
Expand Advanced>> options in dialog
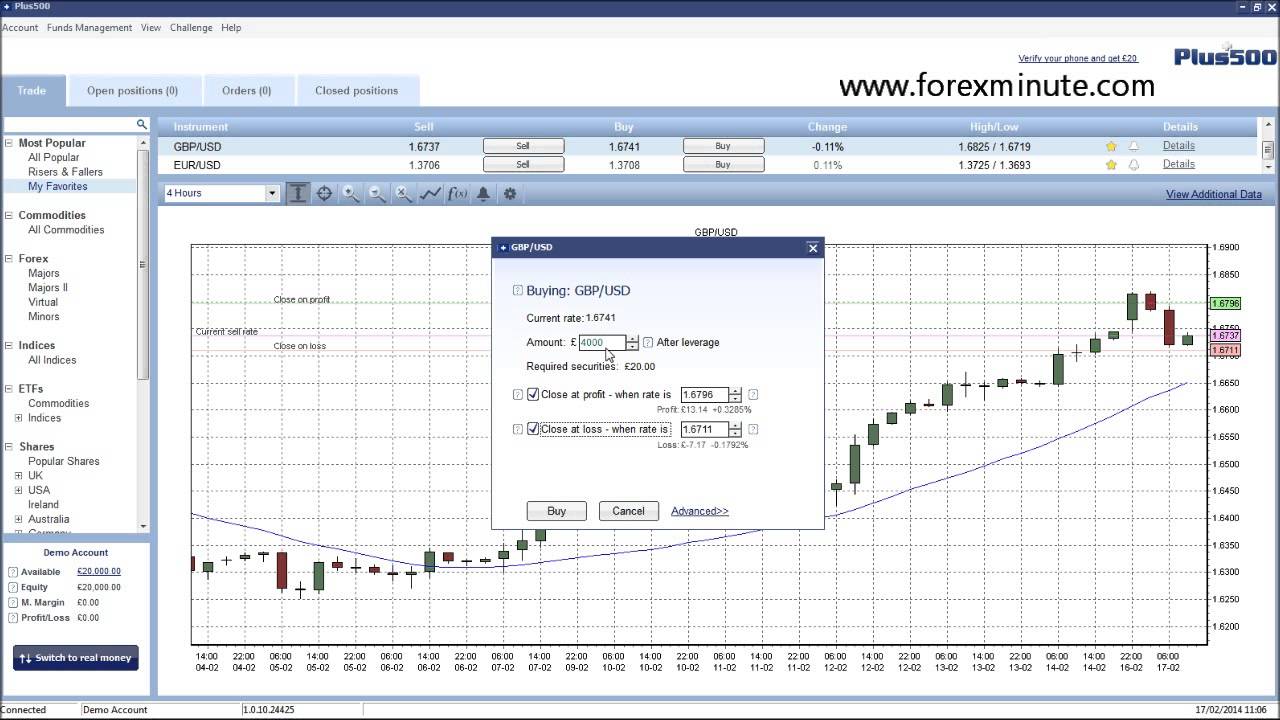tap(700, 511)
